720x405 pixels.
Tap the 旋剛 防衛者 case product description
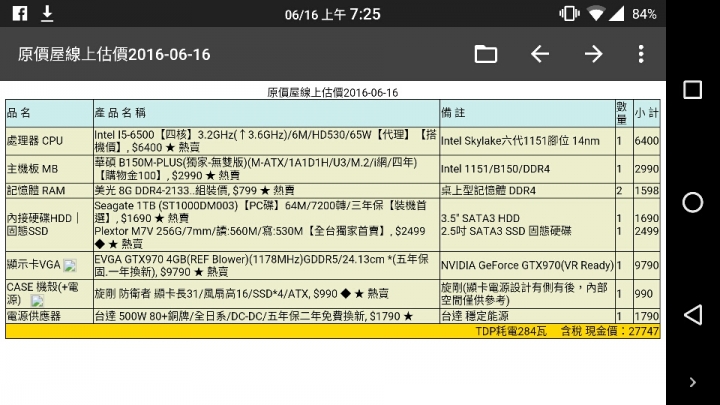242,293
